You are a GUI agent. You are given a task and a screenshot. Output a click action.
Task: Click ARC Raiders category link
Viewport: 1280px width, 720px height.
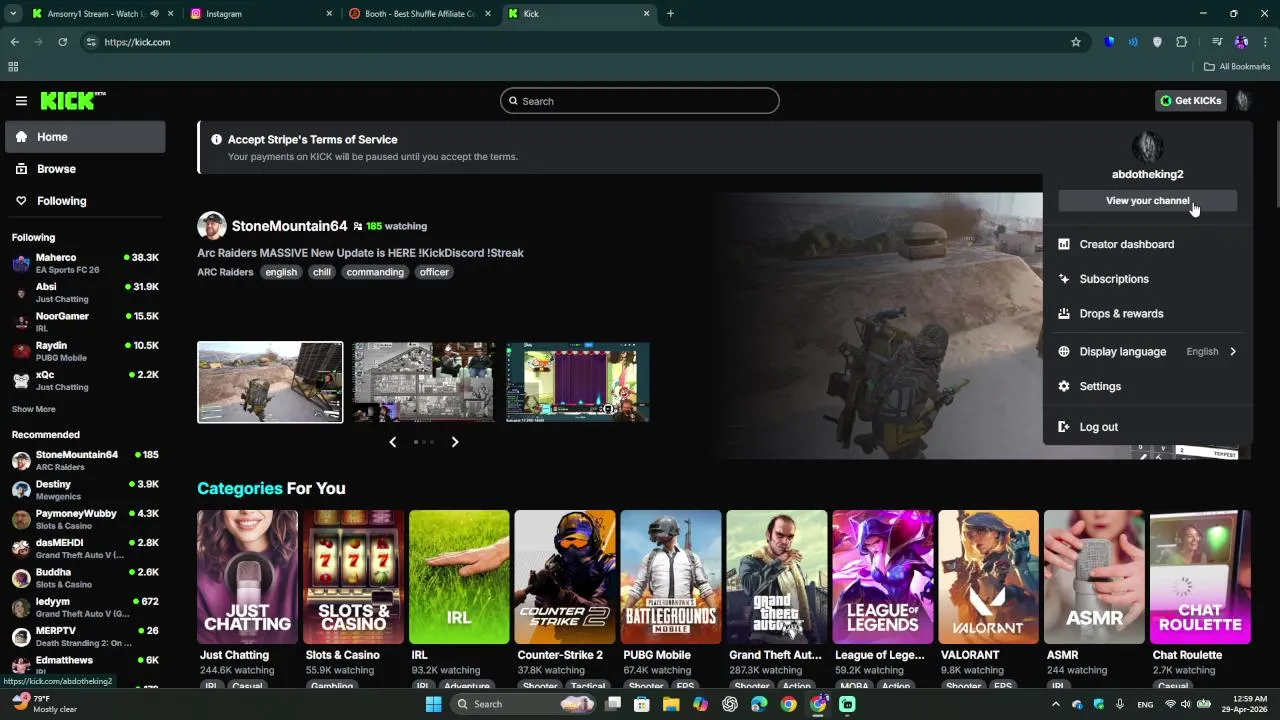tap(225, 272)
